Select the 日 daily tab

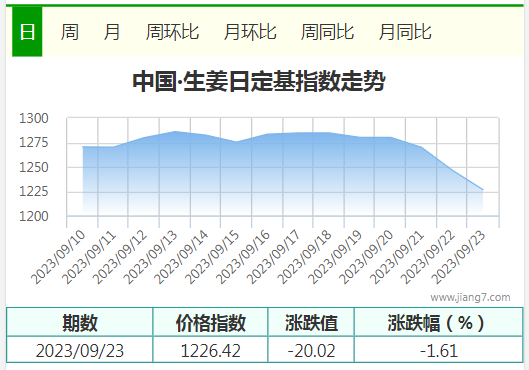27,32
